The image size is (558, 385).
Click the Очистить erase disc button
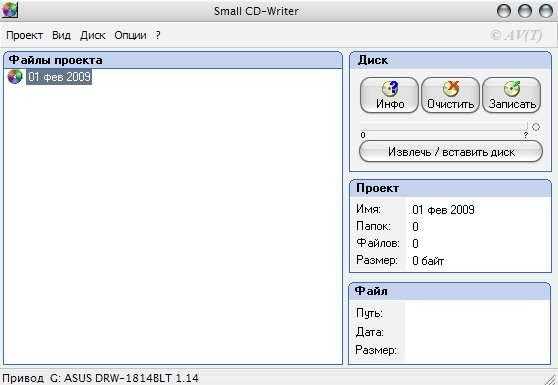click(450, 95)
